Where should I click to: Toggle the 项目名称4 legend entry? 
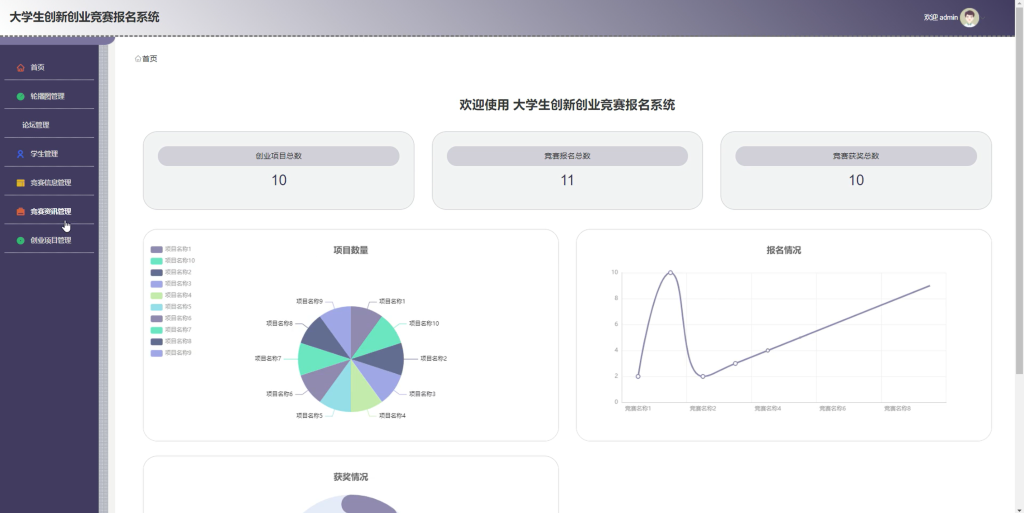click(x=171, y=295)
